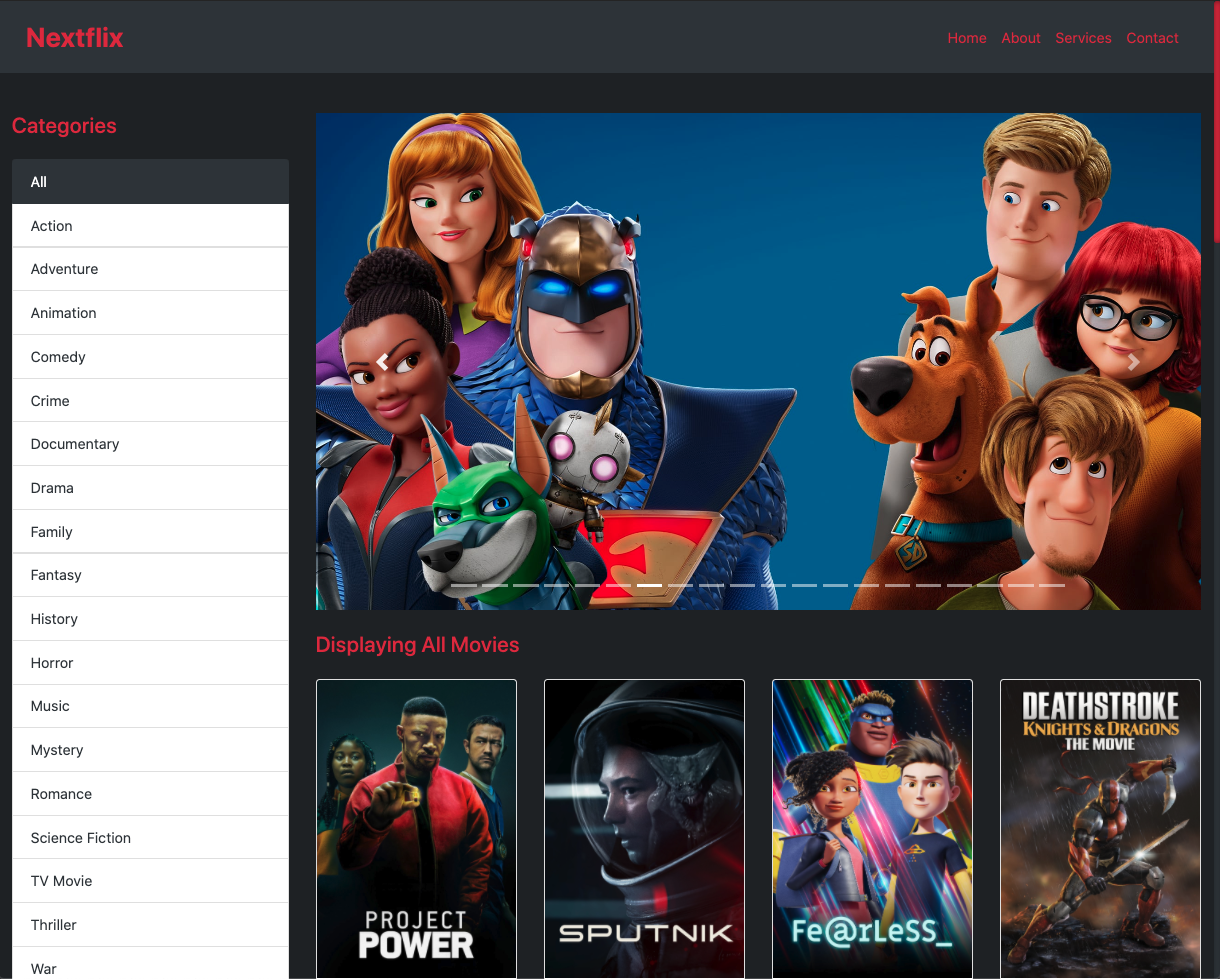The image size is (1220, 979).
Task: Advance carousel with next arrow
Action: click(1134, 361)
